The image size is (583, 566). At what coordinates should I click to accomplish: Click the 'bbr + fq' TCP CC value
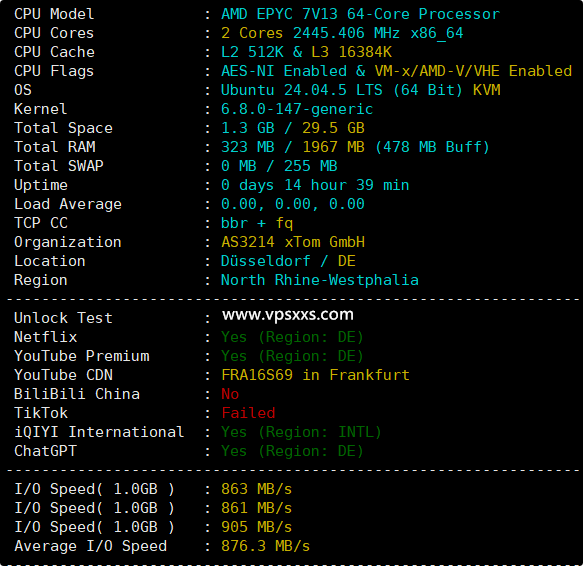pos(257,223)
